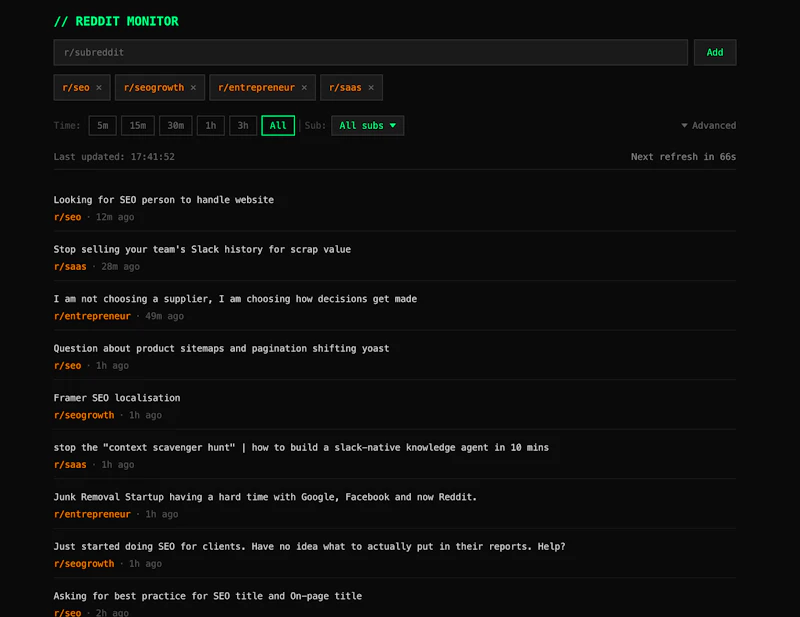Image resolution: width=800 pixels, height=617 pixels.
Task: Select the 3h time filter
Action: (x=243, y=126)
